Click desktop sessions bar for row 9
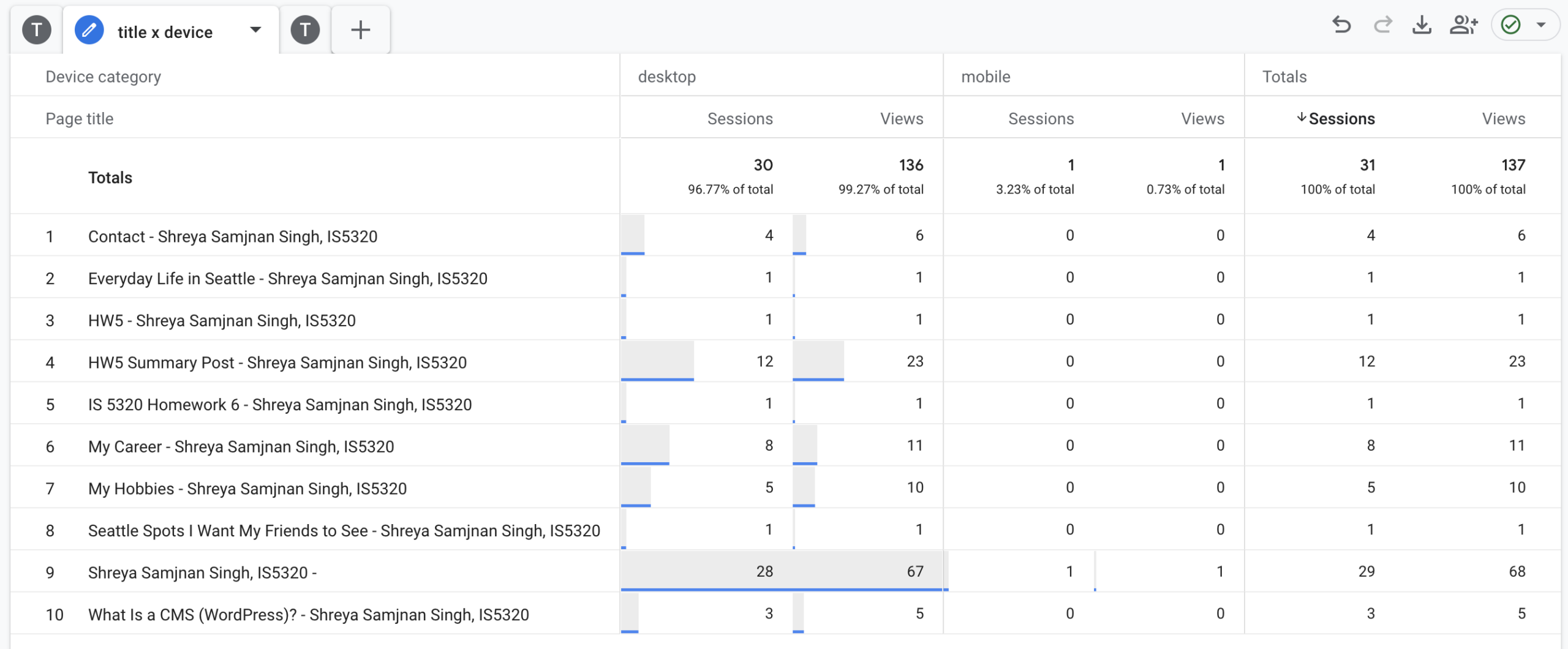The image size is (1568, 649). pos(698,571)
